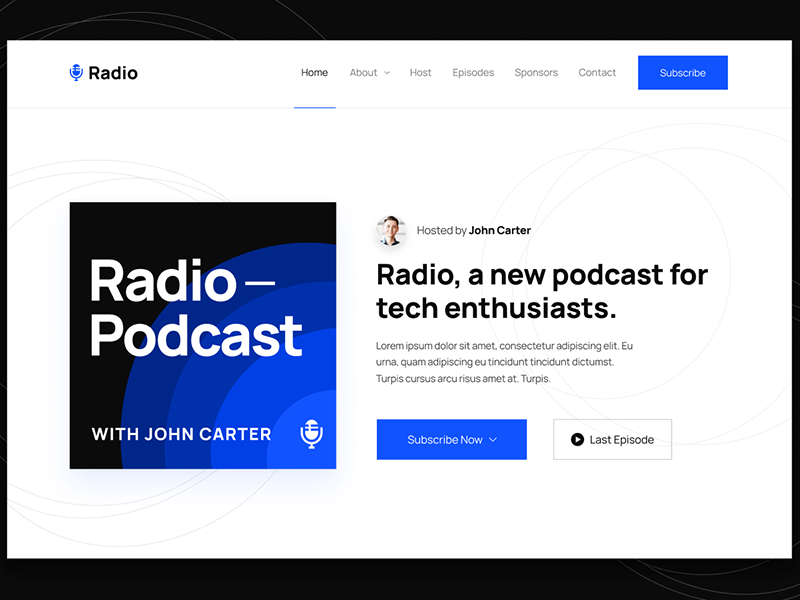Click John Carter's avatar photo
The height and width of the screenshot is (600, 800).
391,231
